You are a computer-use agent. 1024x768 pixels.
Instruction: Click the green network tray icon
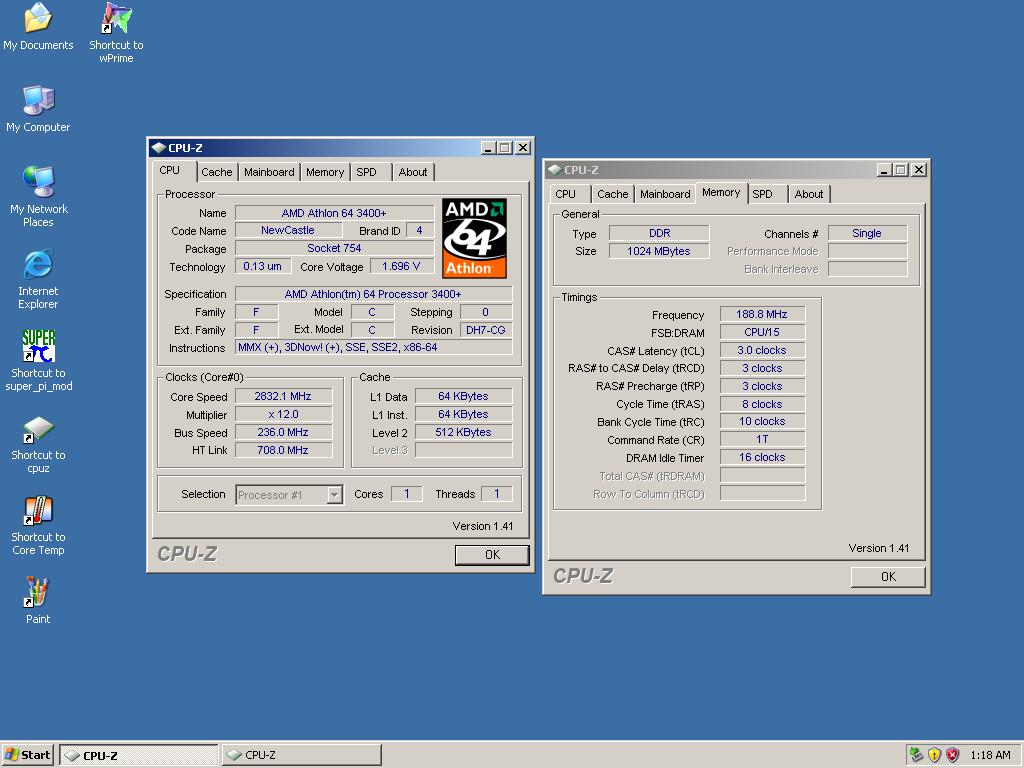pyautogui.click(x=916, y=755)
